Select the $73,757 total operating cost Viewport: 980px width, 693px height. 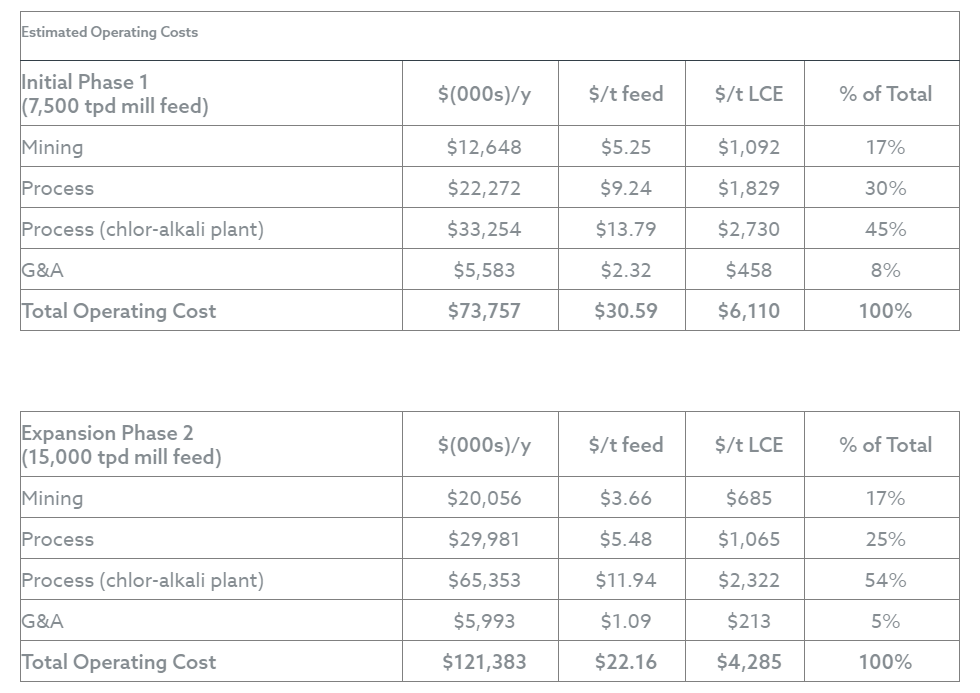pos(484,311)
